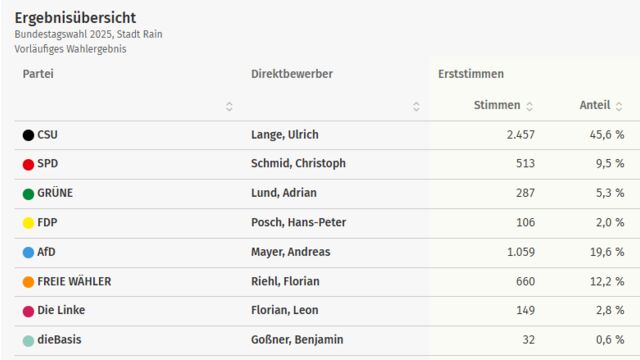The height and width of the screenshot is (360, 640).
Task: Click the teal dieBasis party dot
Action: pyautogui.click(x=28, y=341)
